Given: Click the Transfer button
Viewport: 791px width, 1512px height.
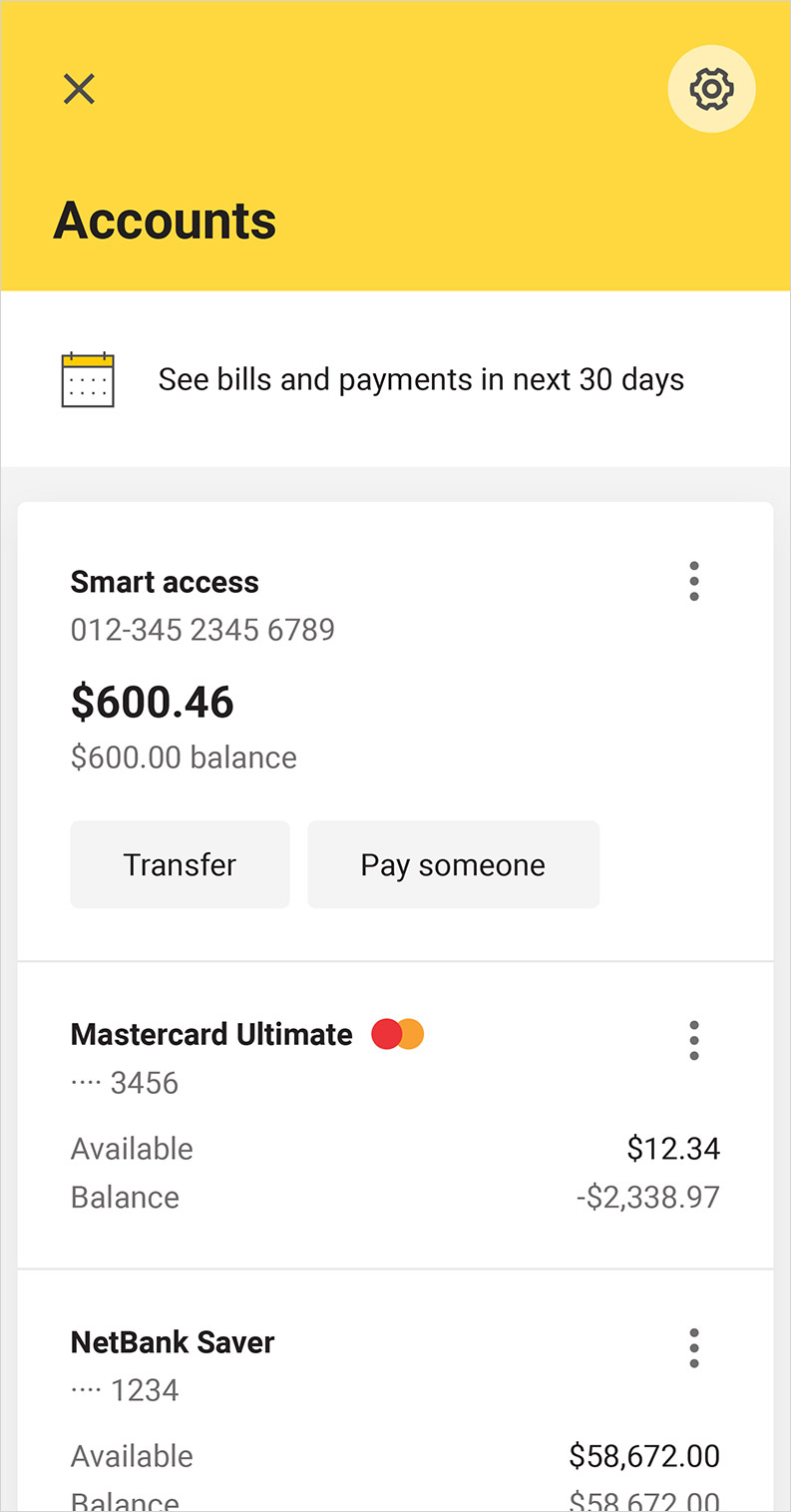Looking at the screenshot, I should [180, 864].
